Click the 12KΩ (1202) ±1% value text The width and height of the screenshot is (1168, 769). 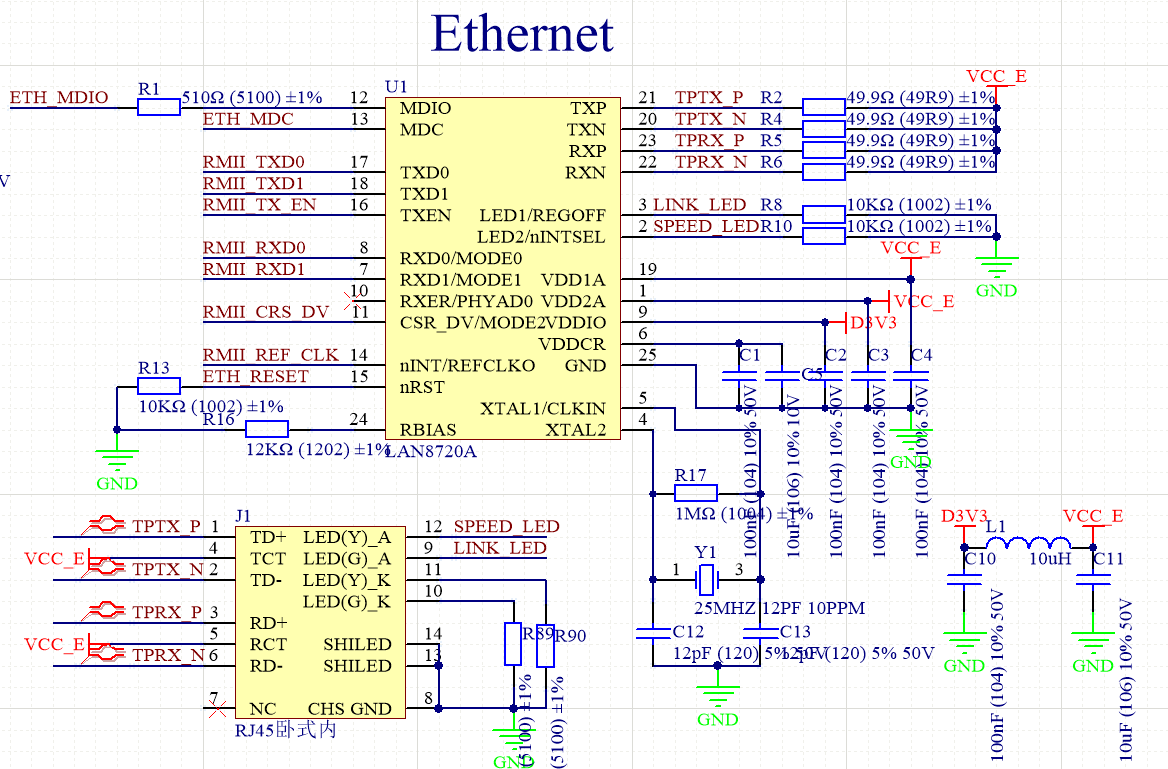tap(318, 450)
